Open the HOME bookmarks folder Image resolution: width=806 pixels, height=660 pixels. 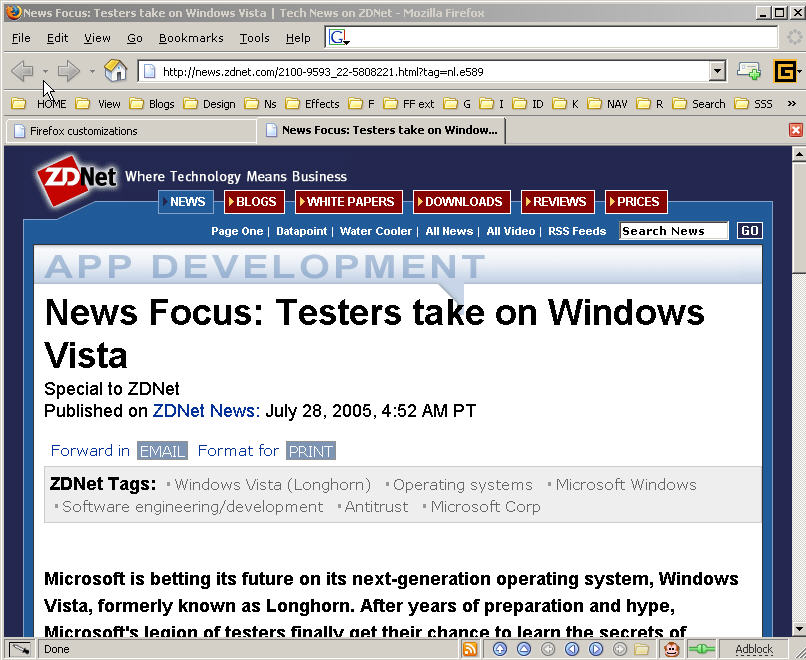[x=39, y=104]
